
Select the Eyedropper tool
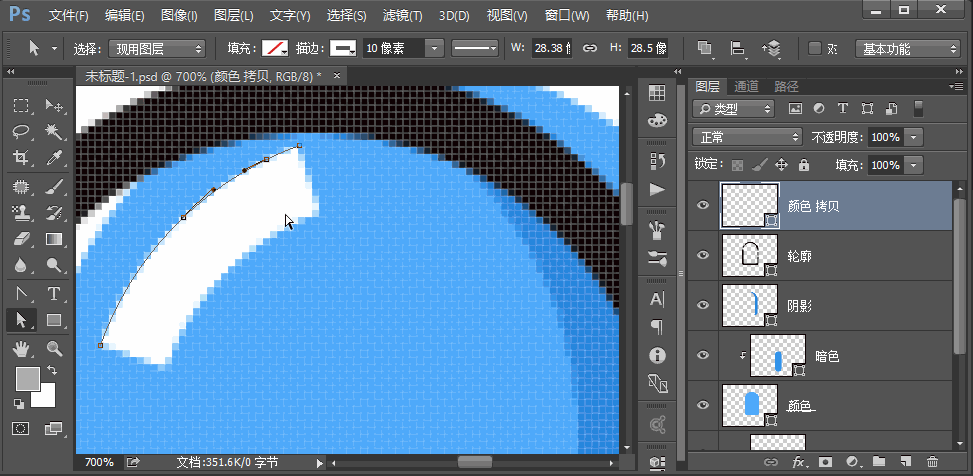point(54,158)
